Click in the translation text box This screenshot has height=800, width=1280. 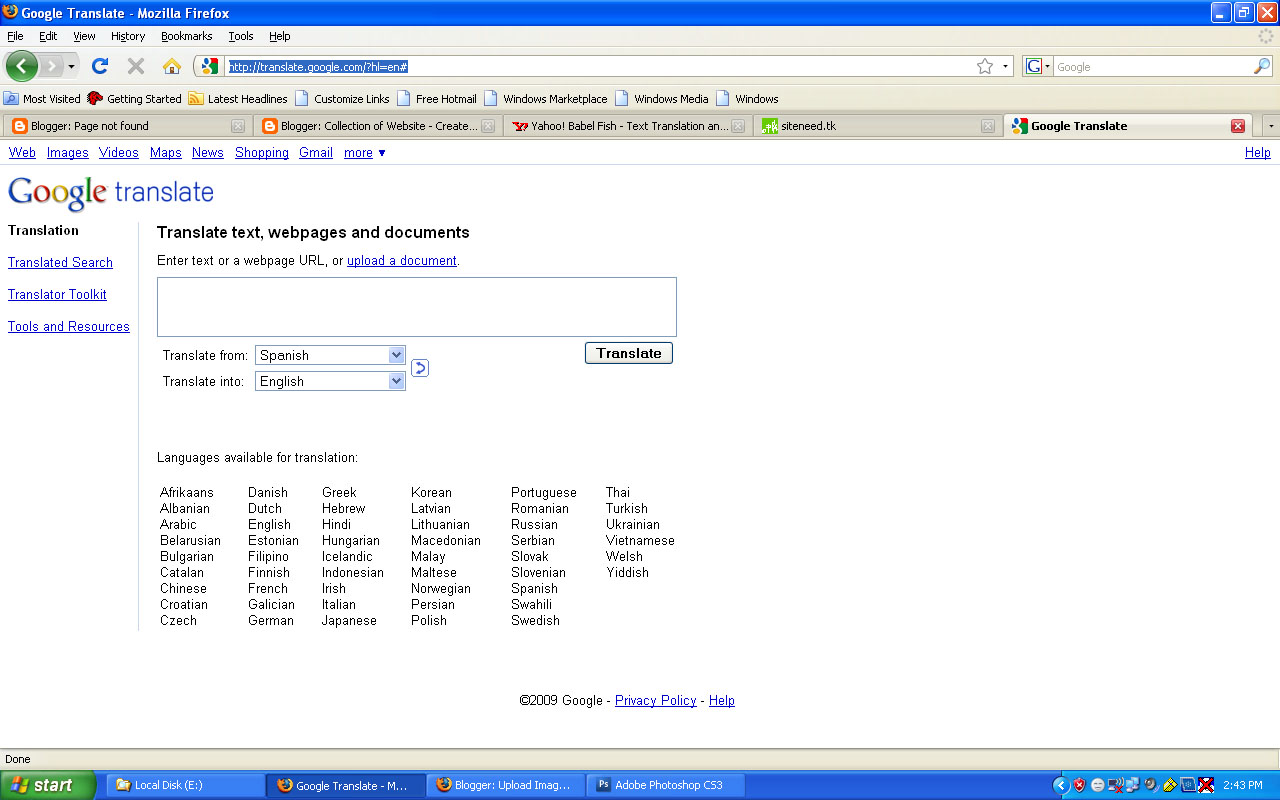click(417, 307)
